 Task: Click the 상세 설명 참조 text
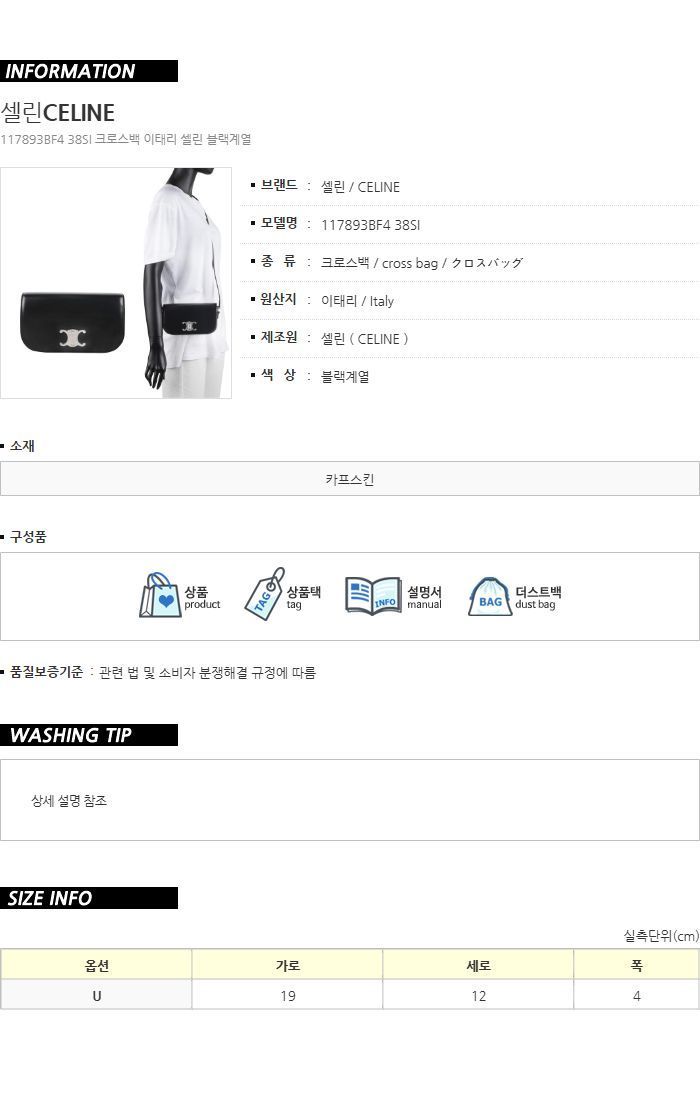point(69,801)
